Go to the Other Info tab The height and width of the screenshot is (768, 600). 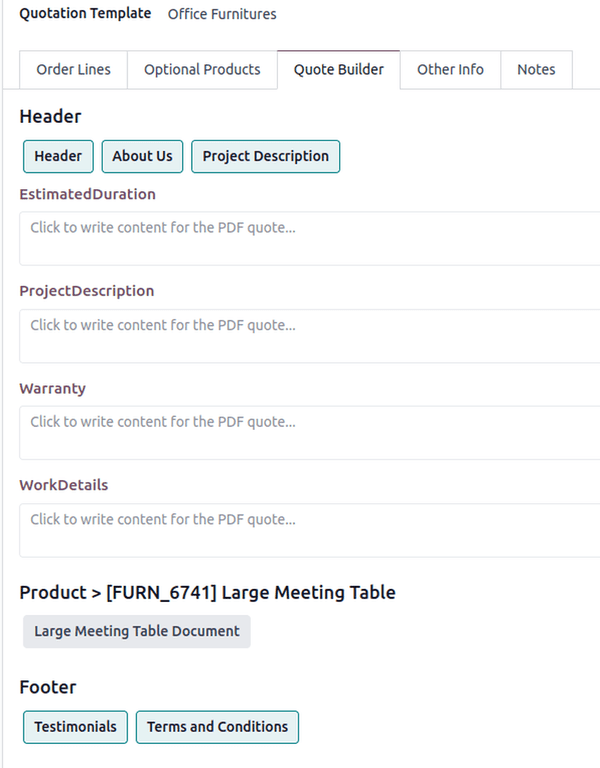[450, 70]
